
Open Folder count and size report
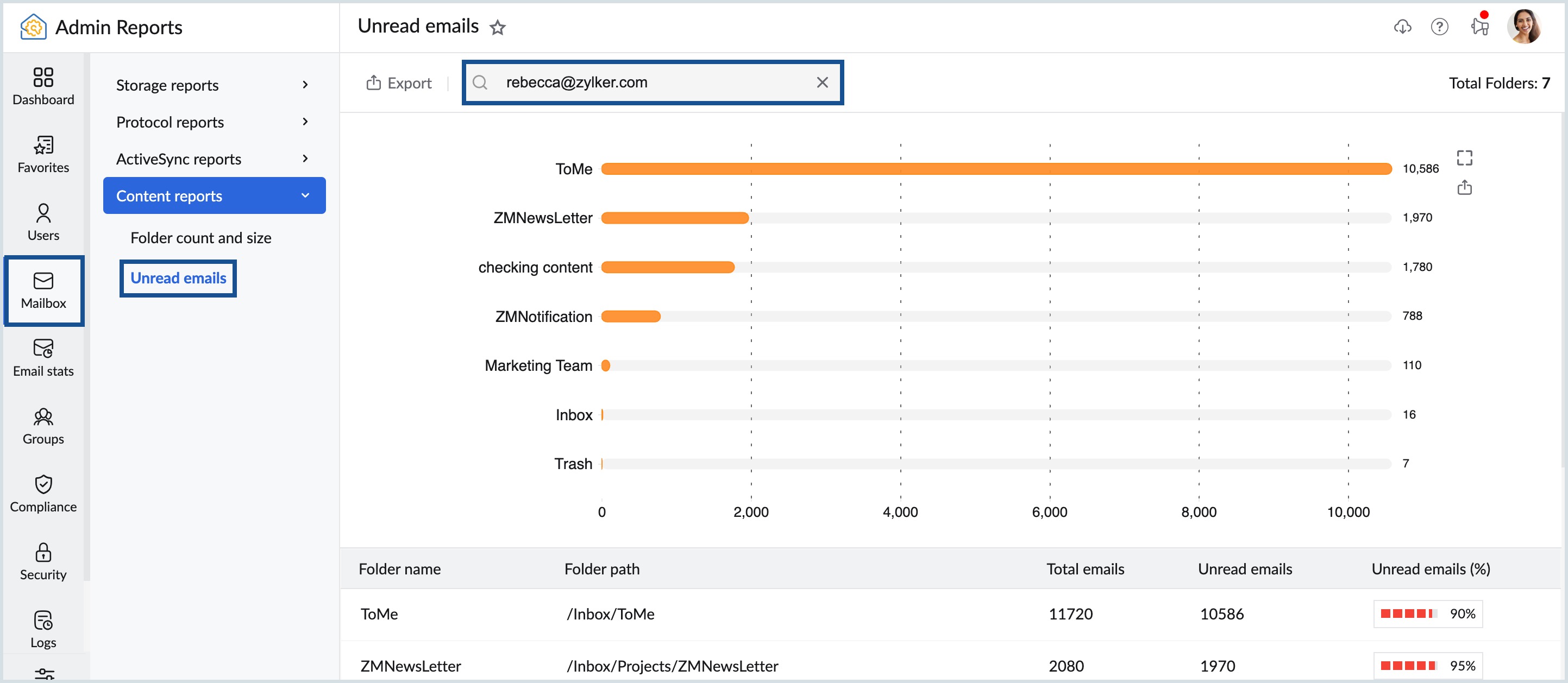(x=200, y=238)
